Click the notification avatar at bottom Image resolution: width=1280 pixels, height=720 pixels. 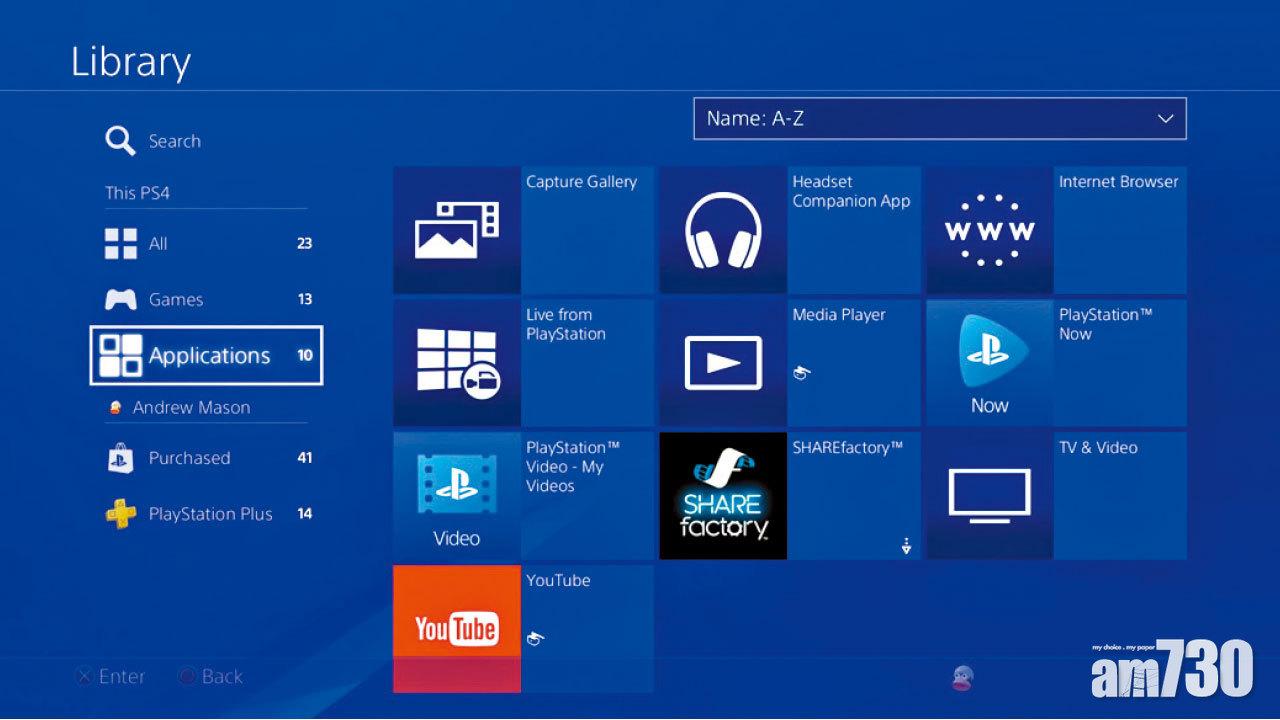[x=961, y=676]
